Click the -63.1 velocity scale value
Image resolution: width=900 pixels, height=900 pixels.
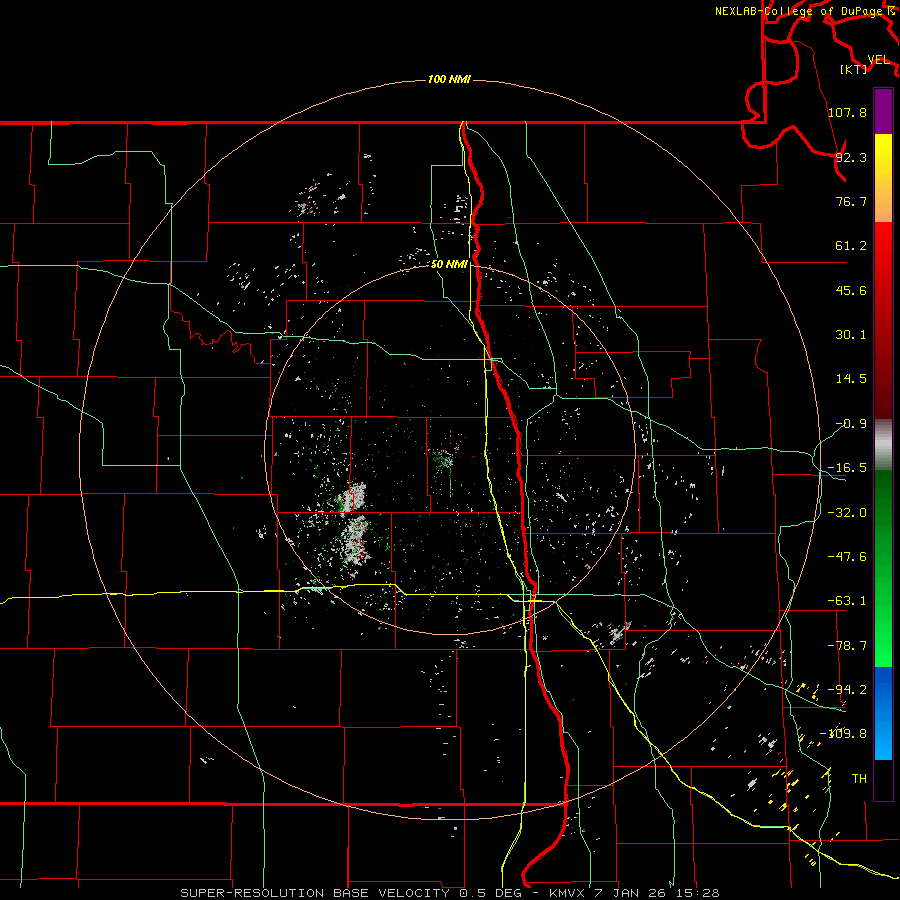[847, 601]
